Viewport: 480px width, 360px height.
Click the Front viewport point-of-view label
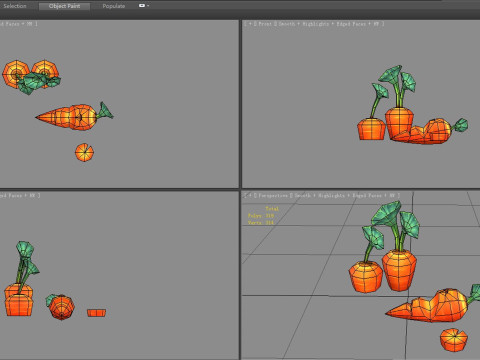(265, 24)
